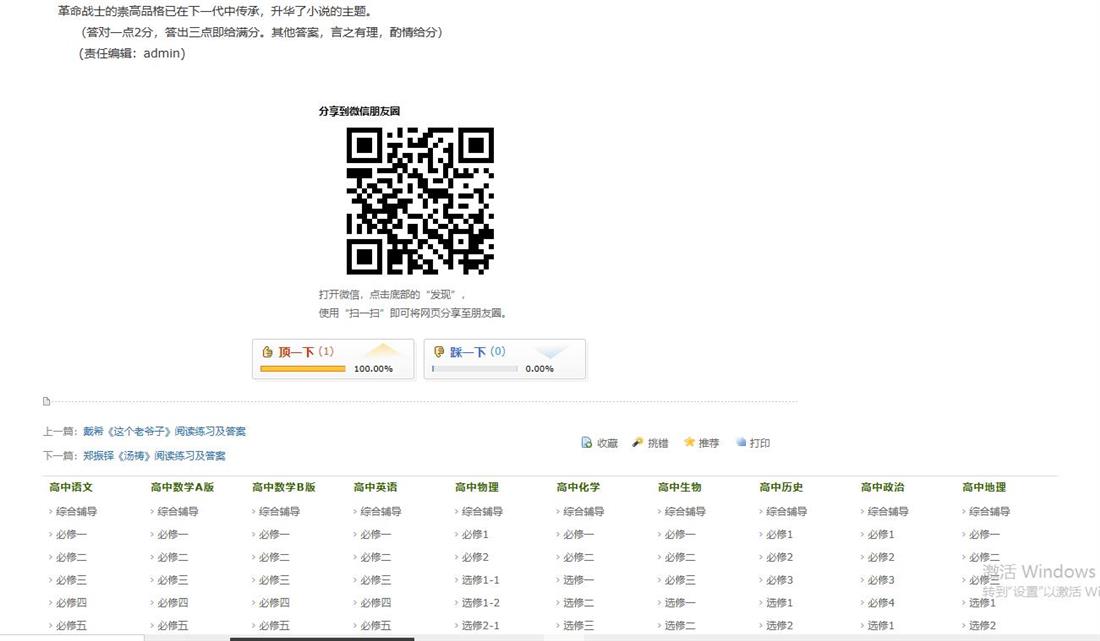
Task: Select 必修一 under 高中地理
Action: coord(984,534)
